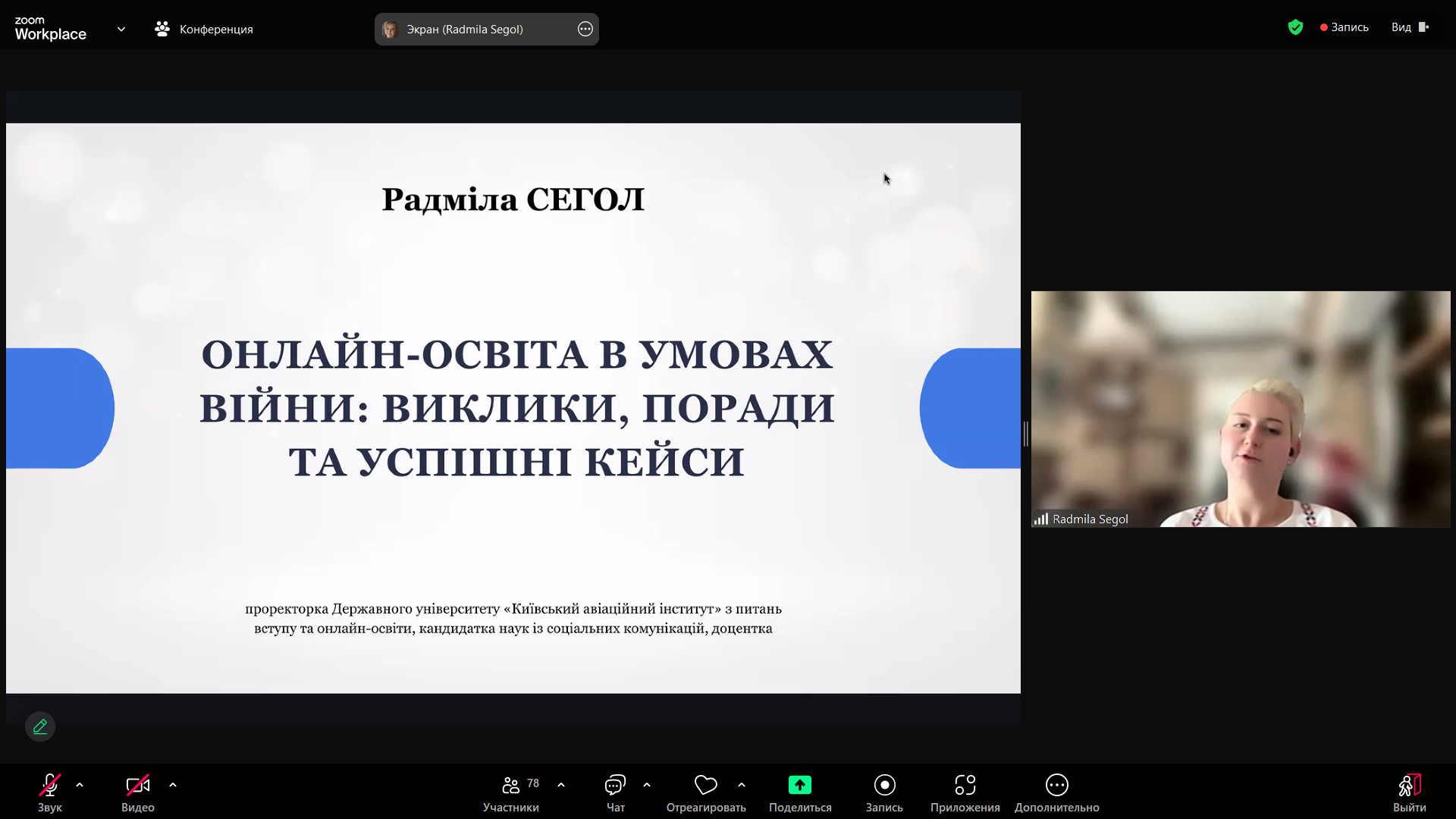Expand the arrow beside Участники
Screen dimensions: 1456x819
[x=561, y=785]
